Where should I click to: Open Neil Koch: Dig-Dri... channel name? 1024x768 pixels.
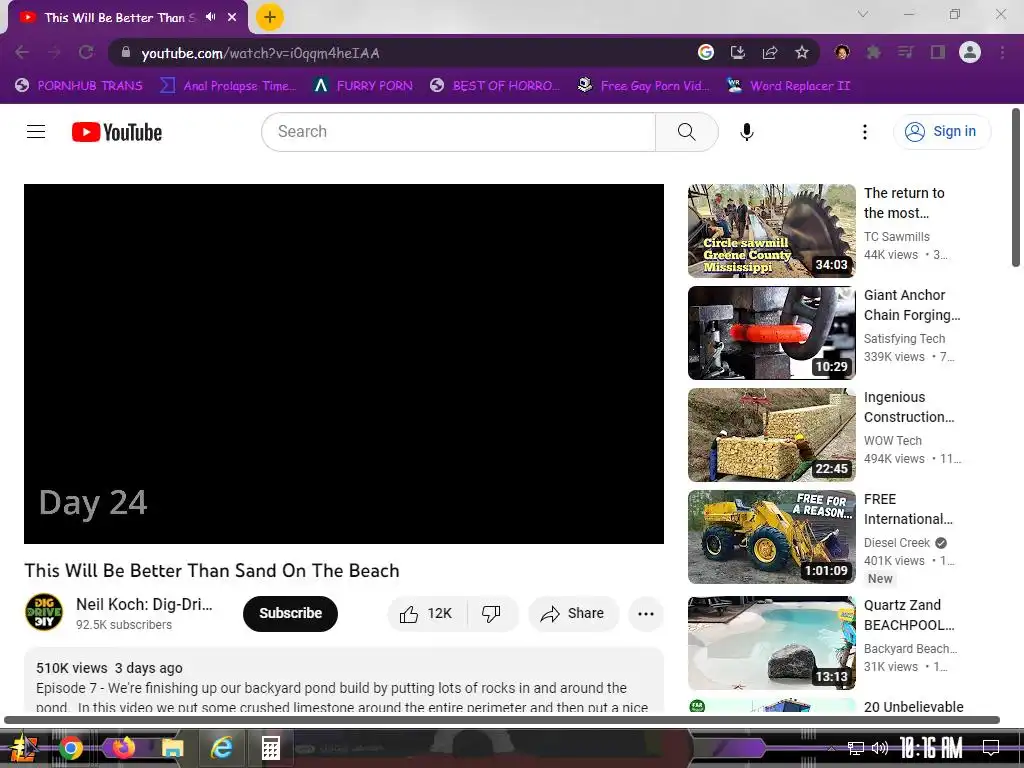(x=144, y=605)
